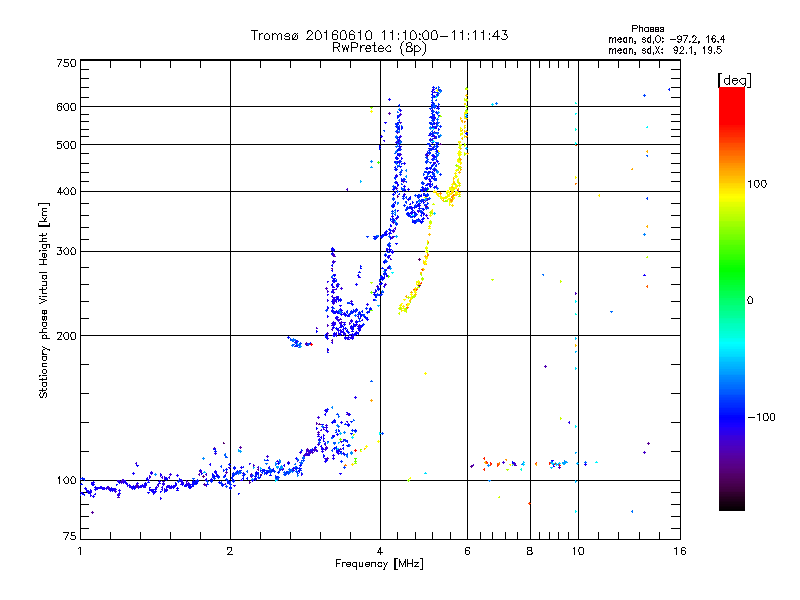Click y-axis tick label '600'

click(67, 107)
